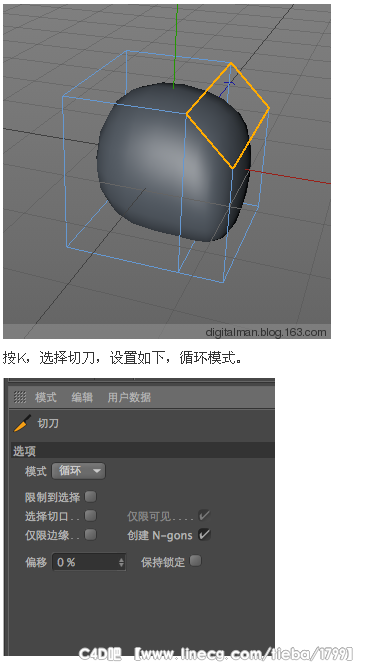Click the 选项 section header
379x671 pixels.
(x=143, y=451)
